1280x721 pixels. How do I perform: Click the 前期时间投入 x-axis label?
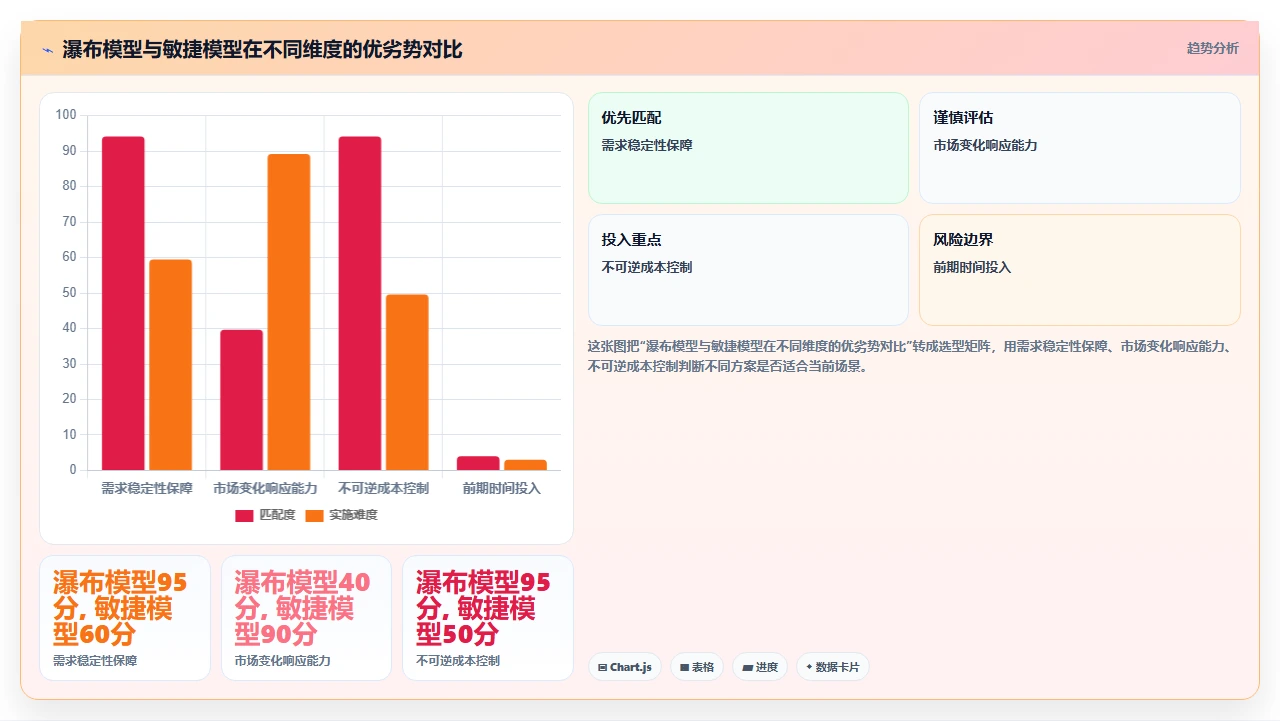coord(502,488)
